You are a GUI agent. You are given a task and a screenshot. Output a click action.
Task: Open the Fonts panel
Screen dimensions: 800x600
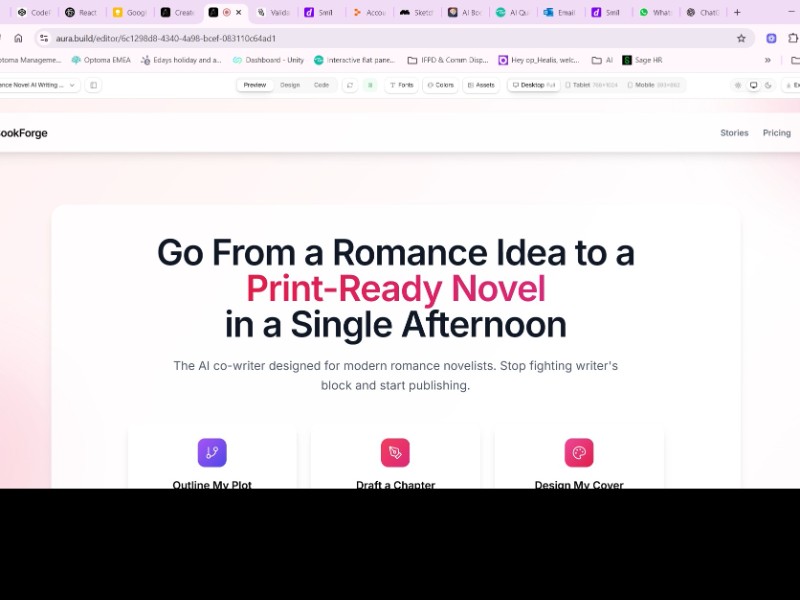[401, 85]
